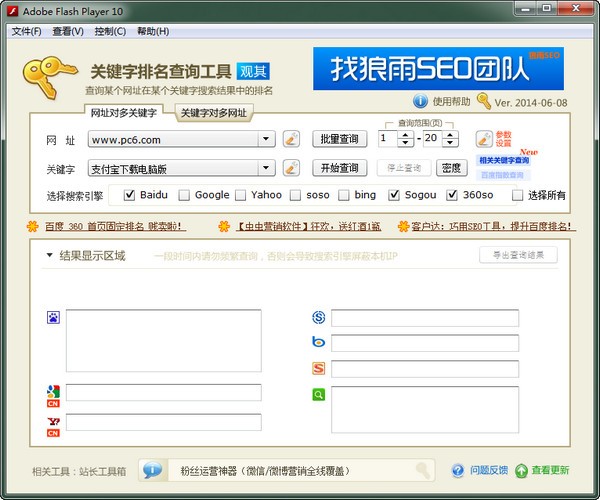Click the orange star icon before 虫虫营销软件 ad
This screenshot has height=500, width=600.
(224, 226)
